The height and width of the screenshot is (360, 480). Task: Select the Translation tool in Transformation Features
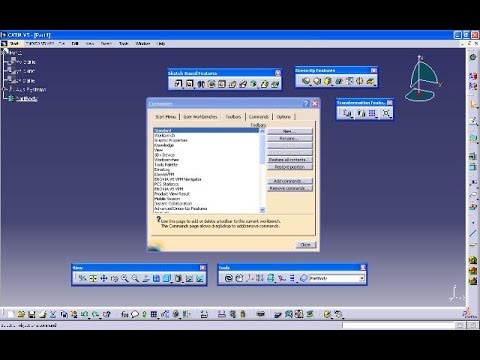pyautogui.click(x=347, y=113)
